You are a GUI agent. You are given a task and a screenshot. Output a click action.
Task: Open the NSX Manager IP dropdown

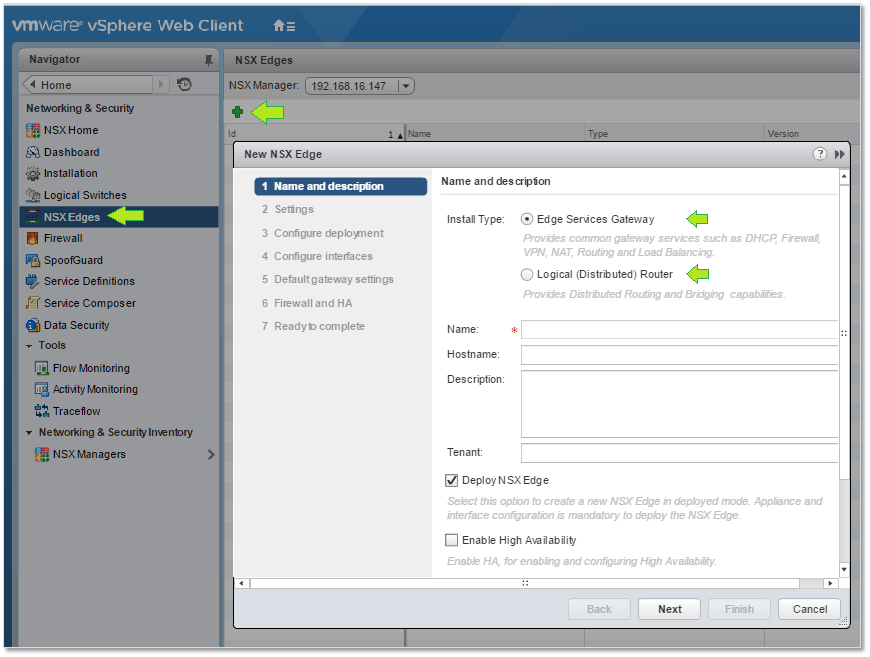pos(406,86)
